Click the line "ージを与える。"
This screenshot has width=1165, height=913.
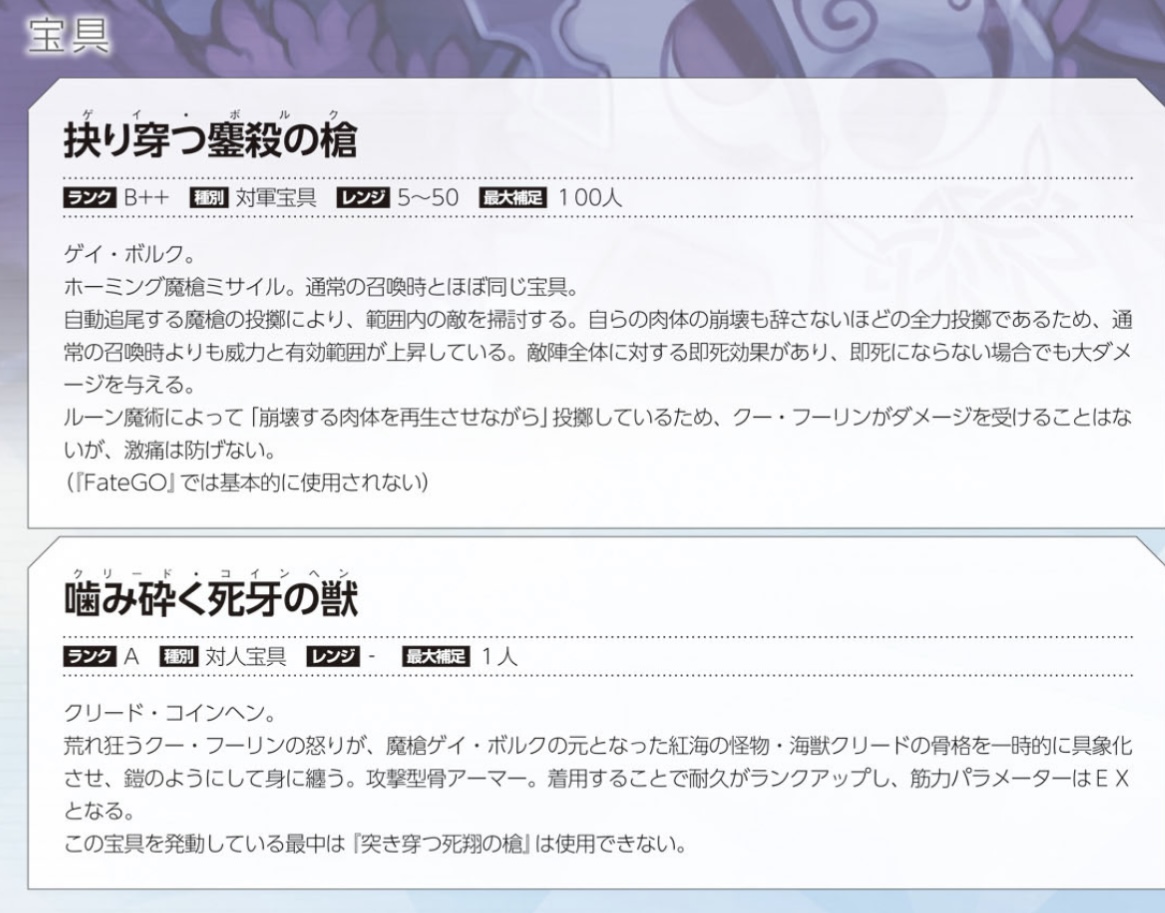point(130,385)
